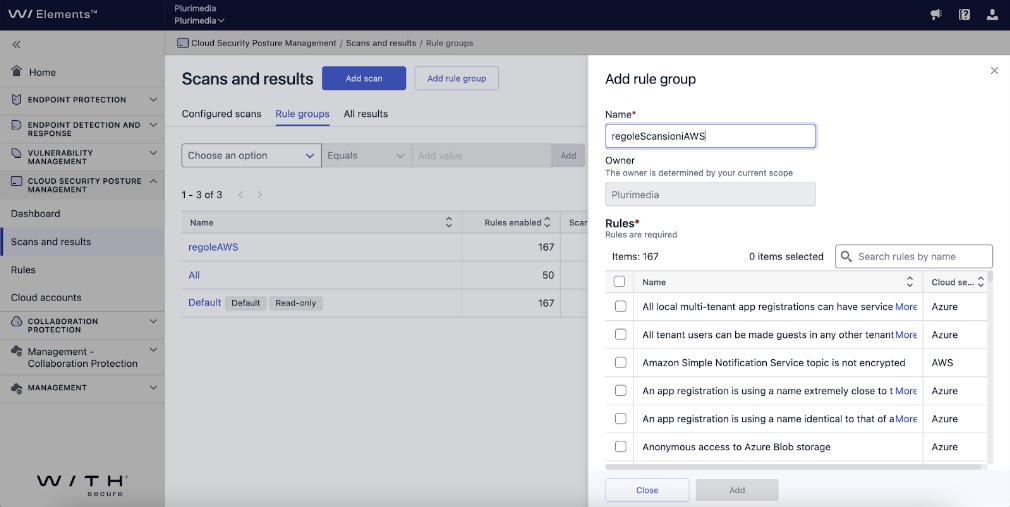
Task: Open the help question mark icon
Action: point(964,14)
